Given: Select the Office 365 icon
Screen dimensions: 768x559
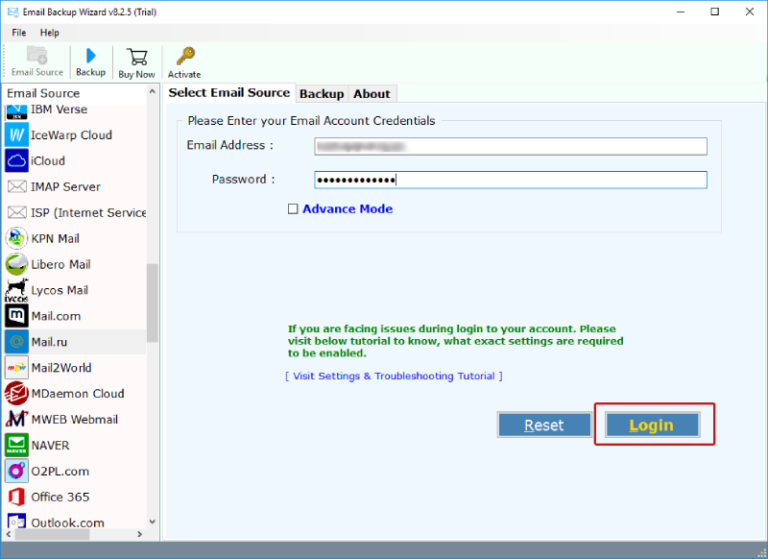Looking at the screenshot, I should click(17, 497).
